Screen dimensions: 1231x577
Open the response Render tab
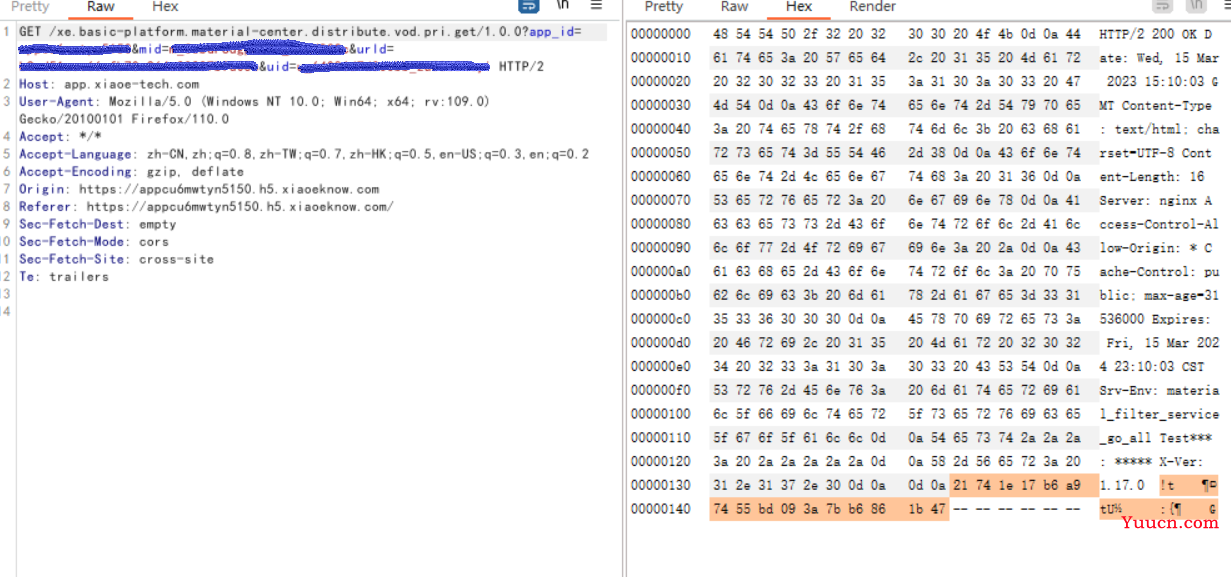(872, 7)
